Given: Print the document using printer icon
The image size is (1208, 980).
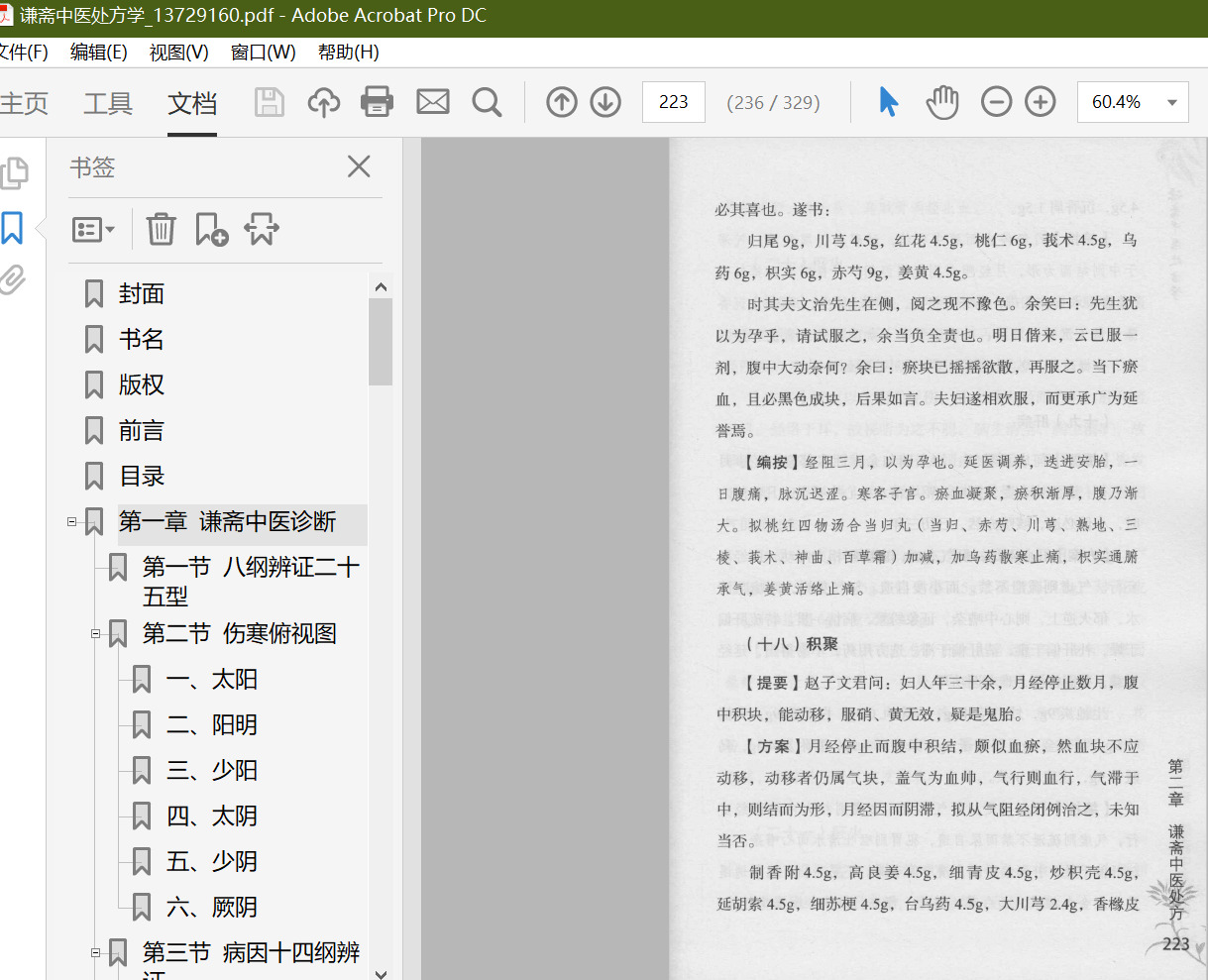Looking at the screenshot, I should (x=378, y=102).
